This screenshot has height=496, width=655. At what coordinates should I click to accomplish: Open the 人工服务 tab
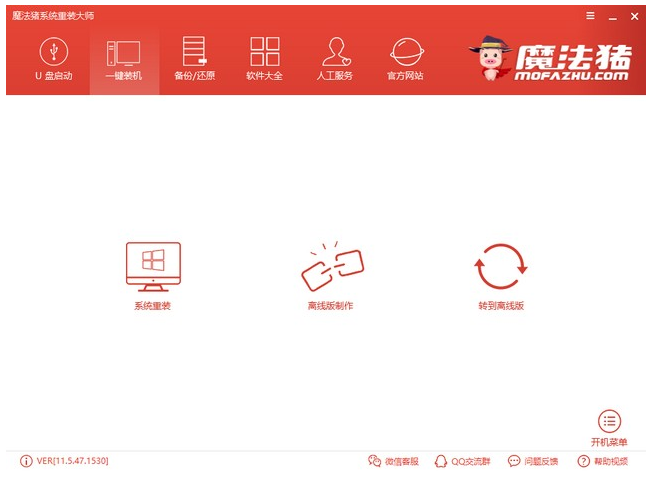(x=335, y=59)
